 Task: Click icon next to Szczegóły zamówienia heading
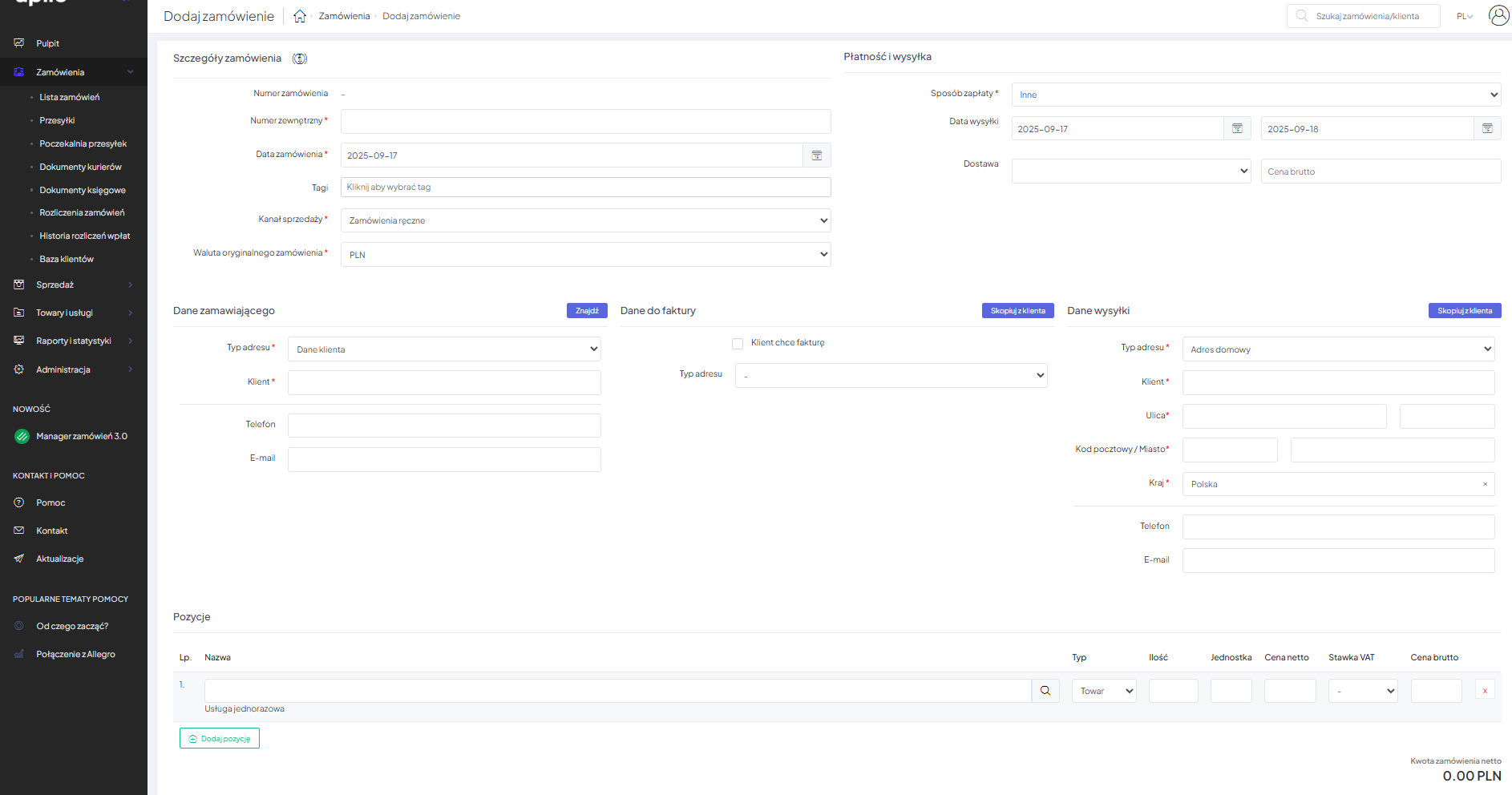pos(300,59)
